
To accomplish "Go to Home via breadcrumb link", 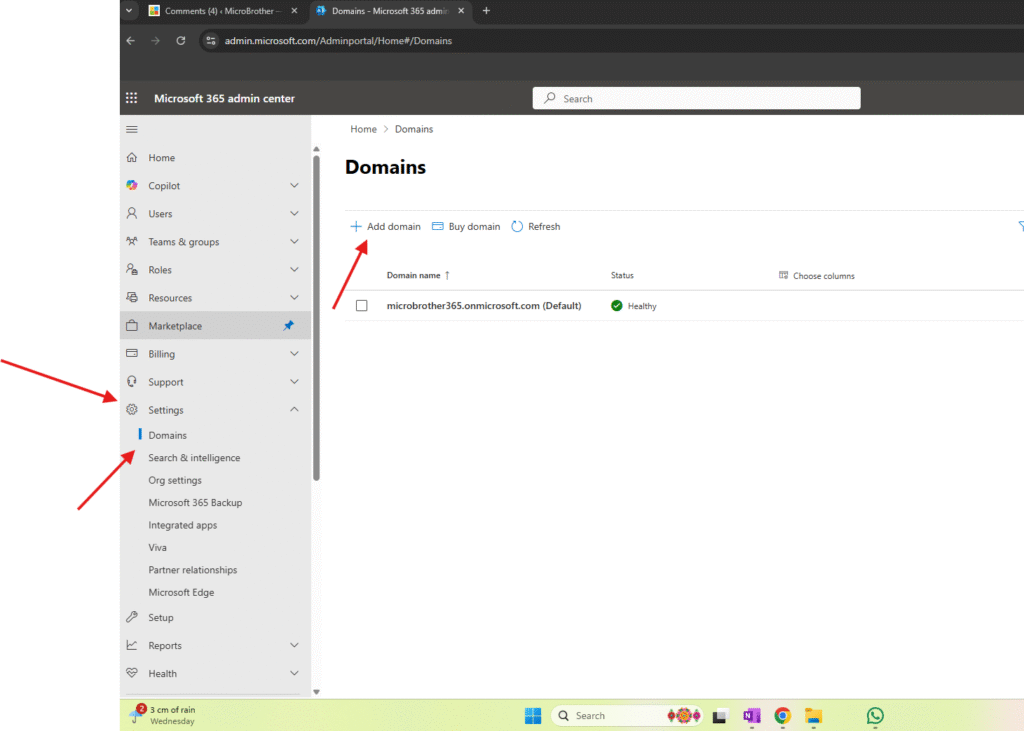I will [363, 129].
